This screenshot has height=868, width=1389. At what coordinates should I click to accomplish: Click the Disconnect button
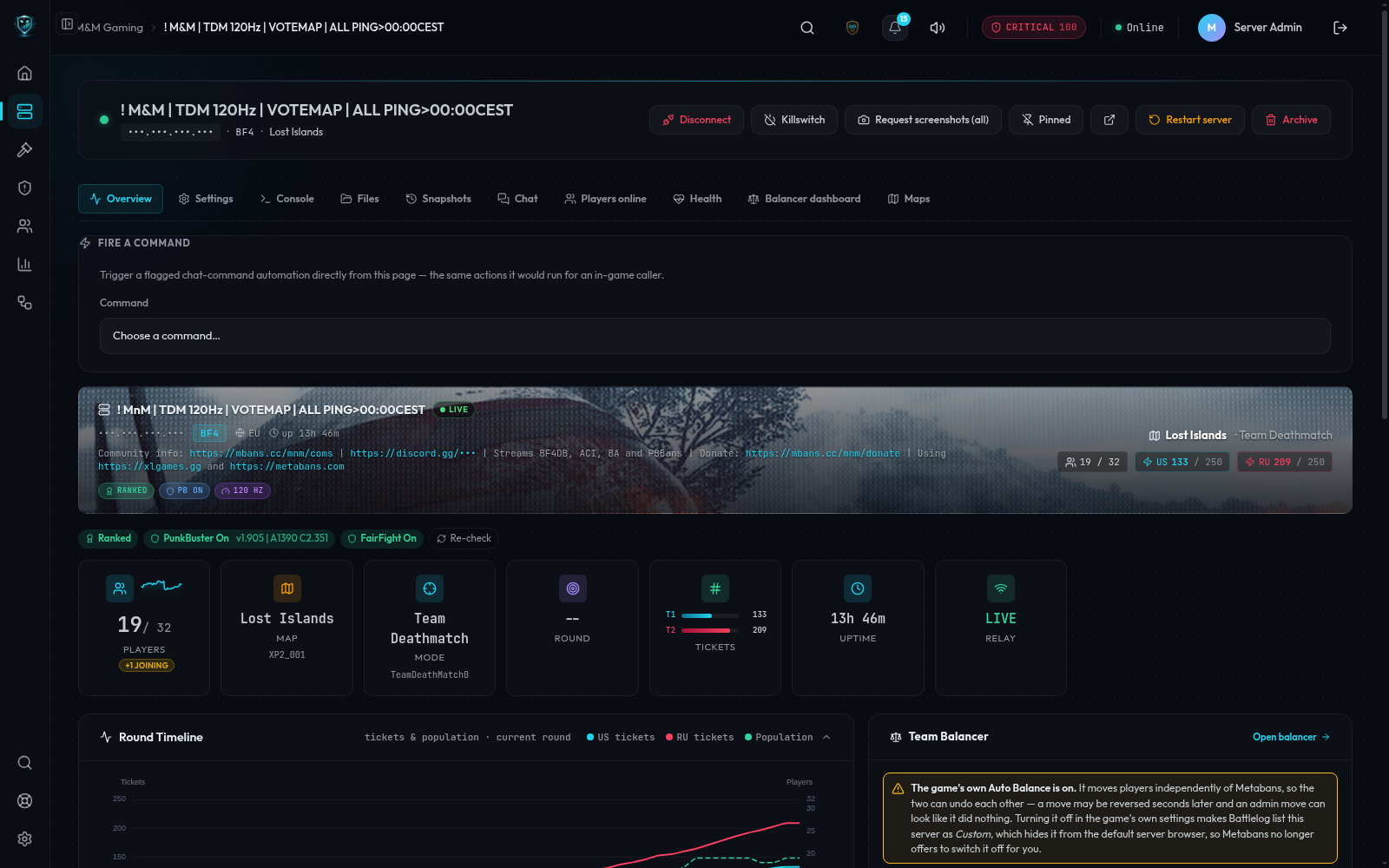pos(696,120)
